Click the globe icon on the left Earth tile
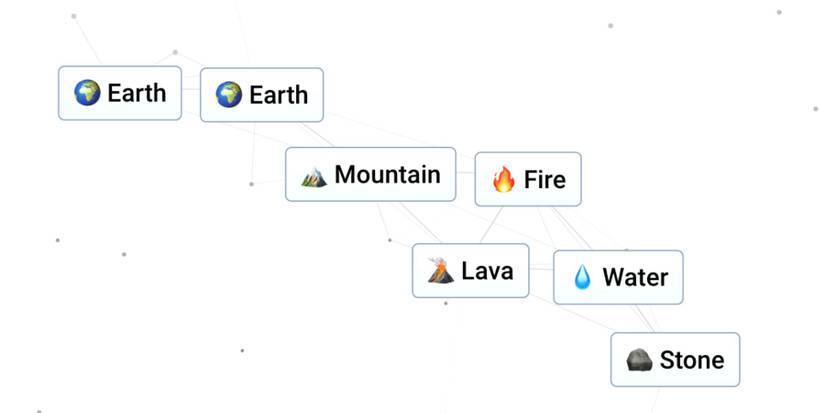Image resolution: width=825 pixels, height=413 pixels. click(x=88, y=93)
